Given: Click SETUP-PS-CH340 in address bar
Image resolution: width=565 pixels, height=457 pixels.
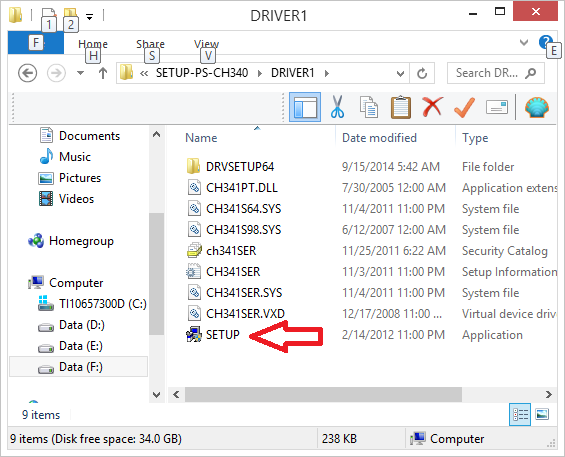Looking at the screenshot, I should 202,73.
